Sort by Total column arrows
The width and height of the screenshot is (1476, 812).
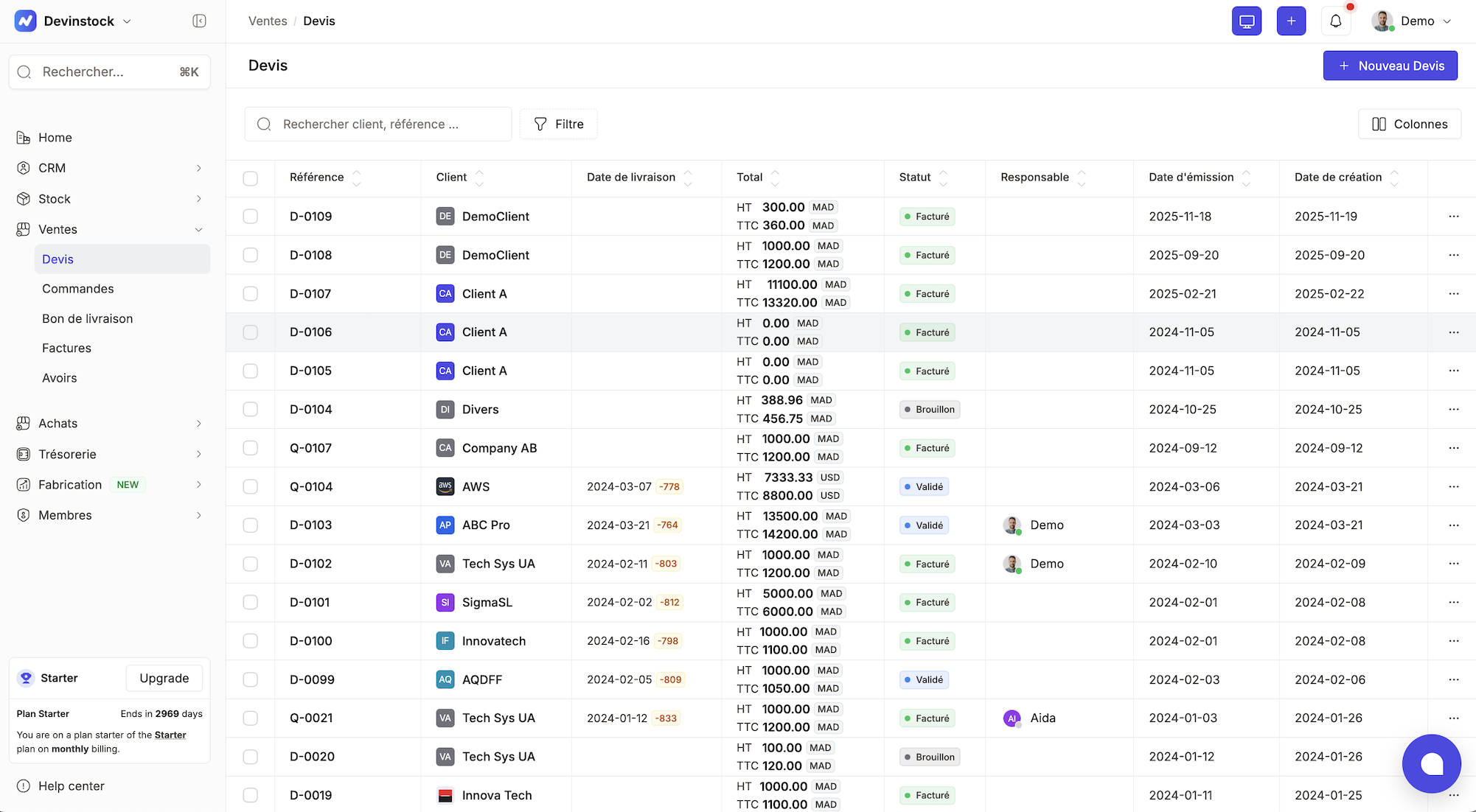tap(775, 178)
